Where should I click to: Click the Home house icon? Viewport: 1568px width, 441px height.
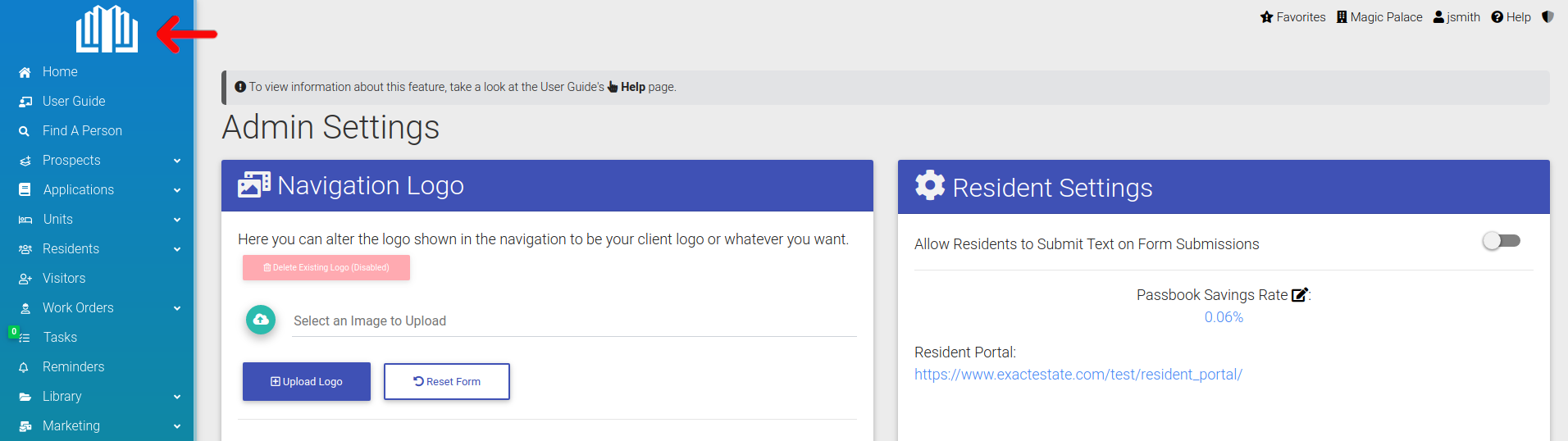tap(25, 72)
